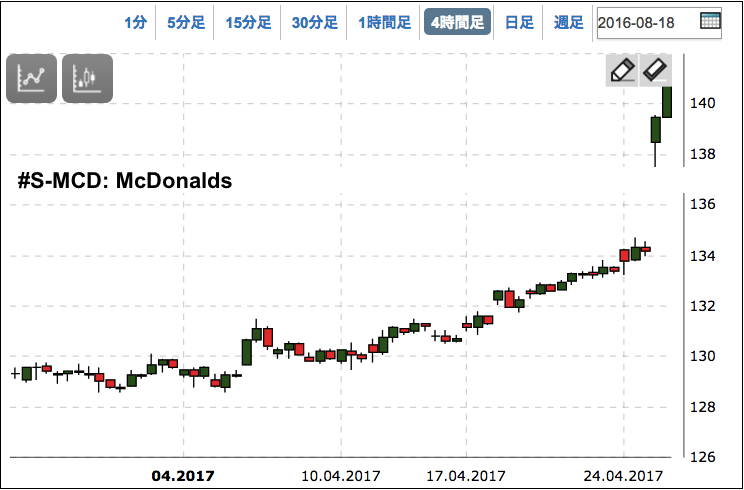Click the 138 price axis label
This screenshot has height=490, width=744.
[702, 154]
